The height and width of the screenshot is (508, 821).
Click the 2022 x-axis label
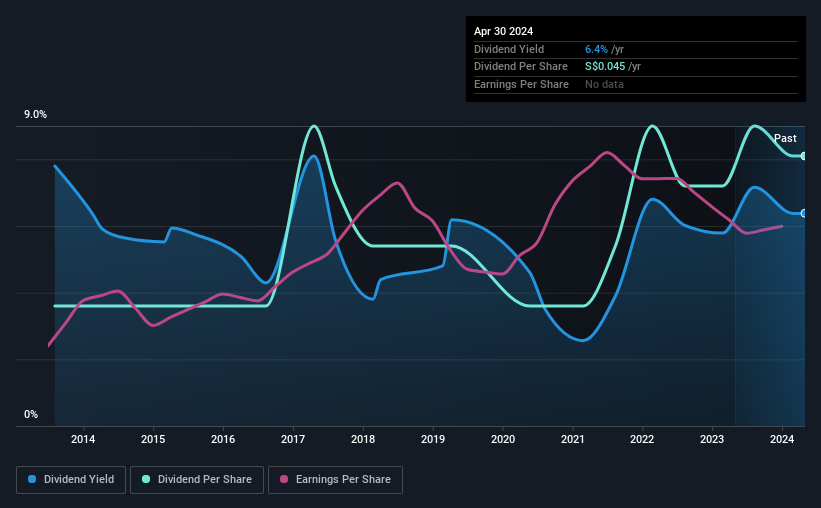[642, 439]
